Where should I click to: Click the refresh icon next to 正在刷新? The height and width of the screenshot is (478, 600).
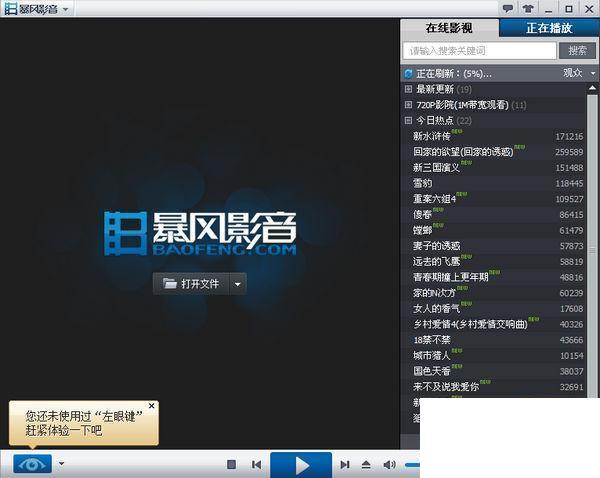[408, 73]
